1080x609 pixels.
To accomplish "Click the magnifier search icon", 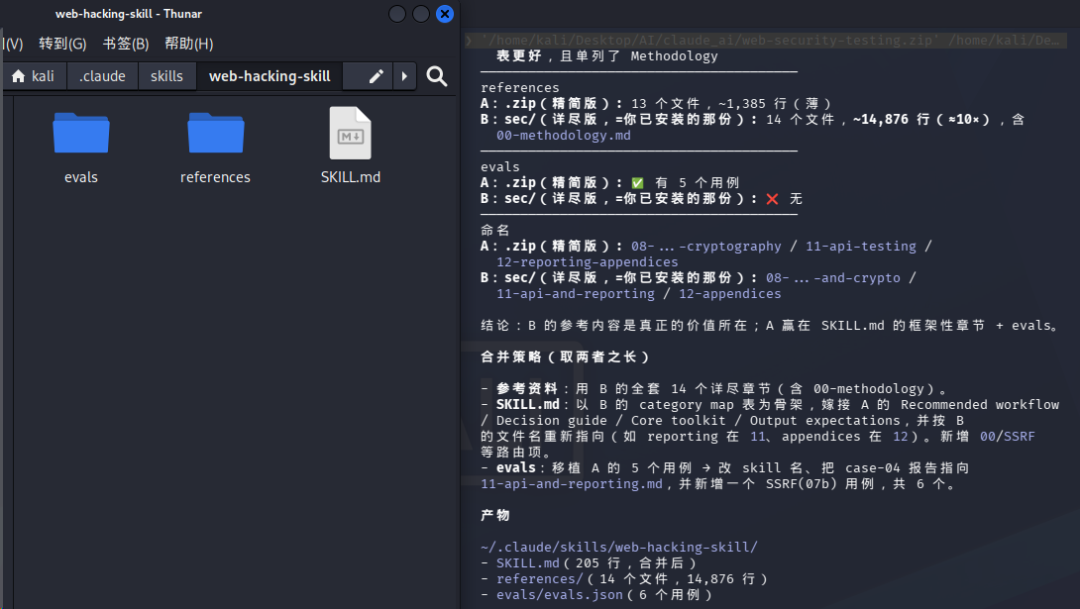I will 437,76.
